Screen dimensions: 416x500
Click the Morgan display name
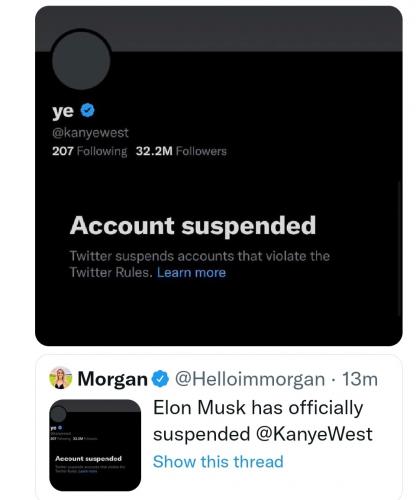[112, 379]
